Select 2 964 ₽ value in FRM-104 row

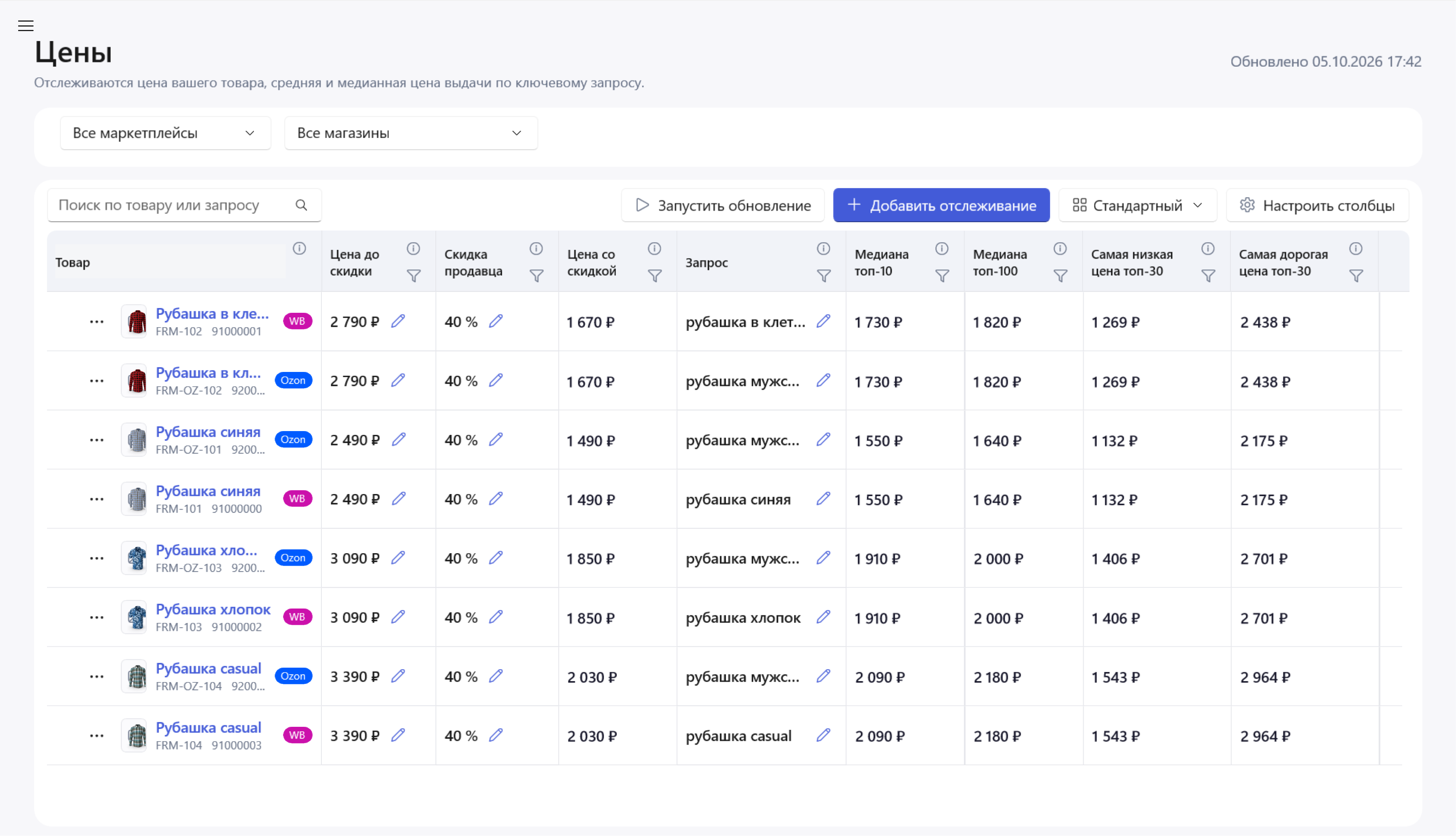[1265, 736]
